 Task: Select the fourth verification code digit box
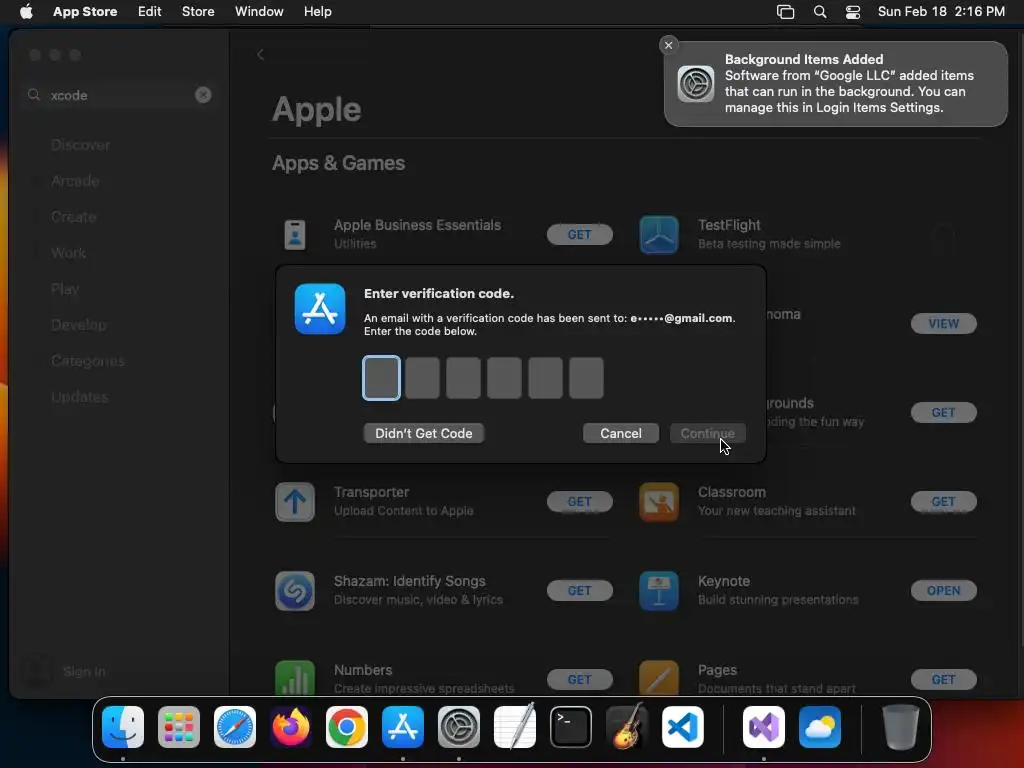point(504,378)
